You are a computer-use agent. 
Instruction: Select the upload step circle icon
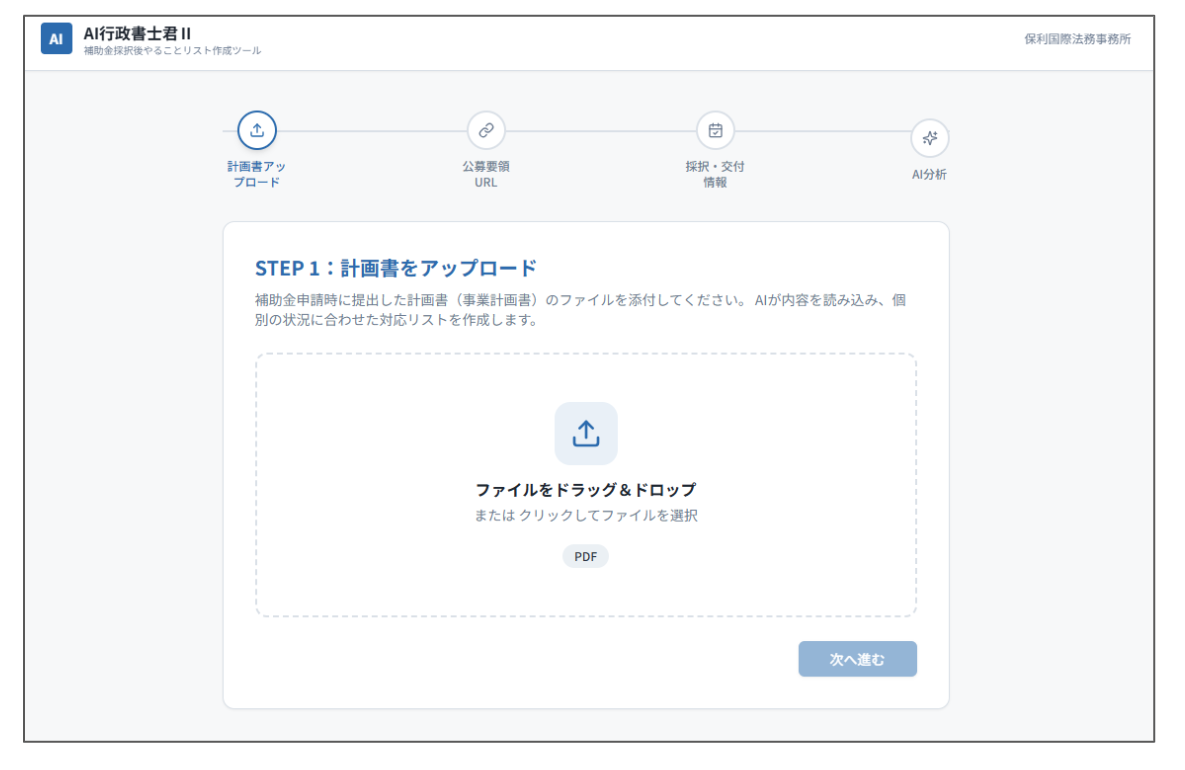tap(256, 130)
